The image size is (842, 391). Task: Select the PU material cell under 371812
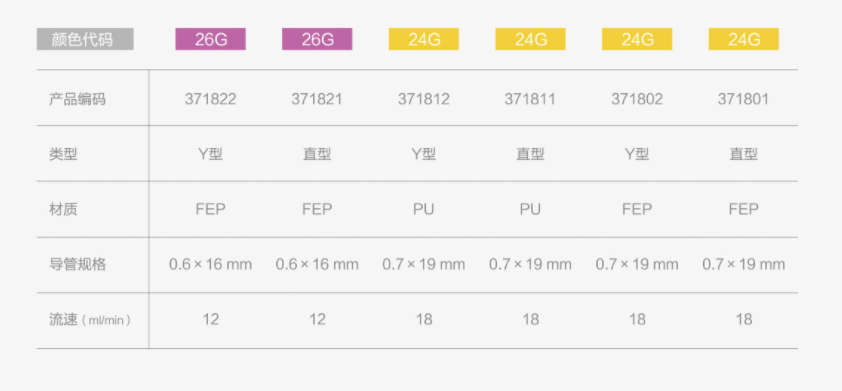pyautogui.click(x=424, y=209)
